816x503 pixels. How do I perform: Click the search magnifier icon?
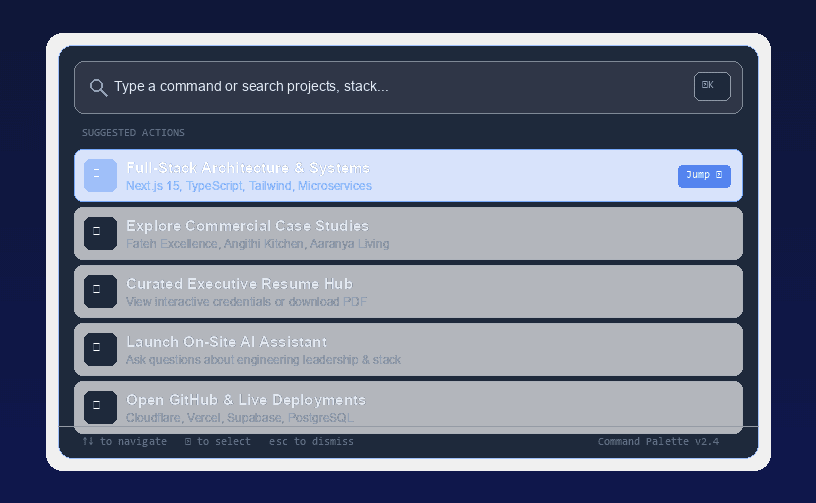coord(98,87)
